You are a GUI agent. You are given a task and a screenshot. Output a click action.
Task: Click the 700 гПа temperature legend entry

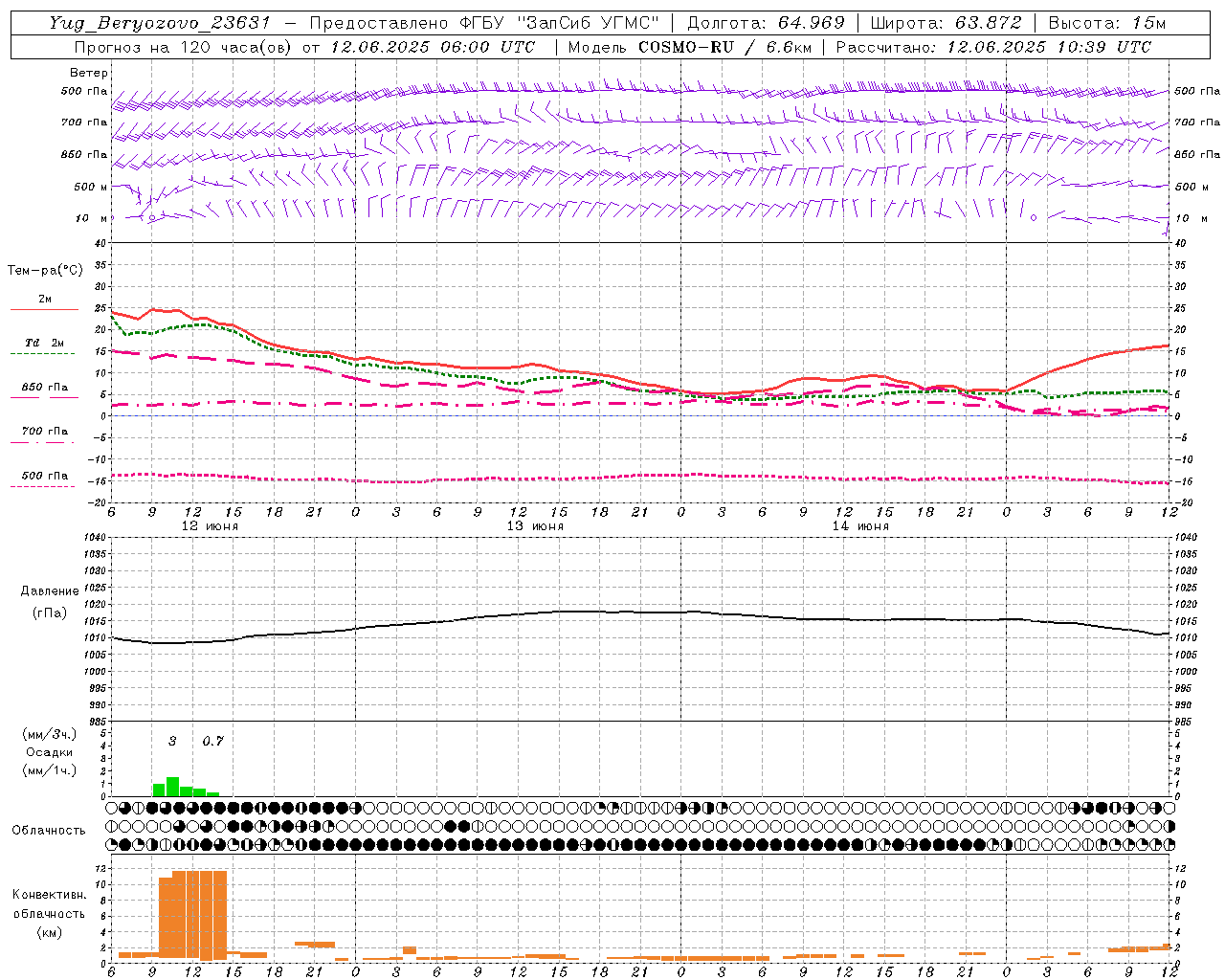tap(45, 431)
